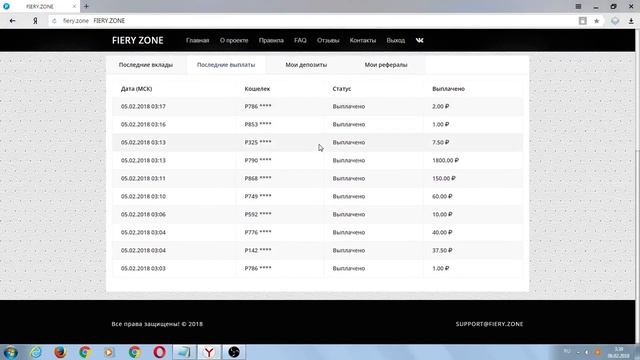Click the FIERY ZONE site logo
This screenshot has height=360, width=640.
click(138, 40)
